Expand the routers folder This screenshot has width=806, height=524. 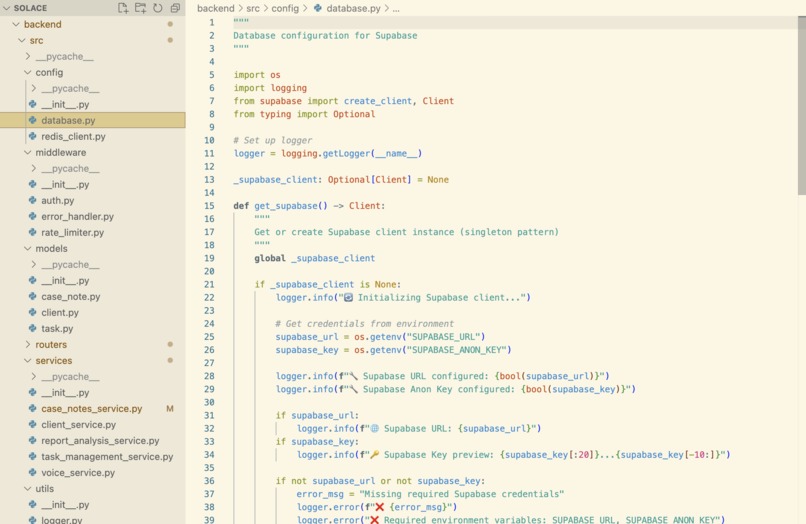coord(28,345)
